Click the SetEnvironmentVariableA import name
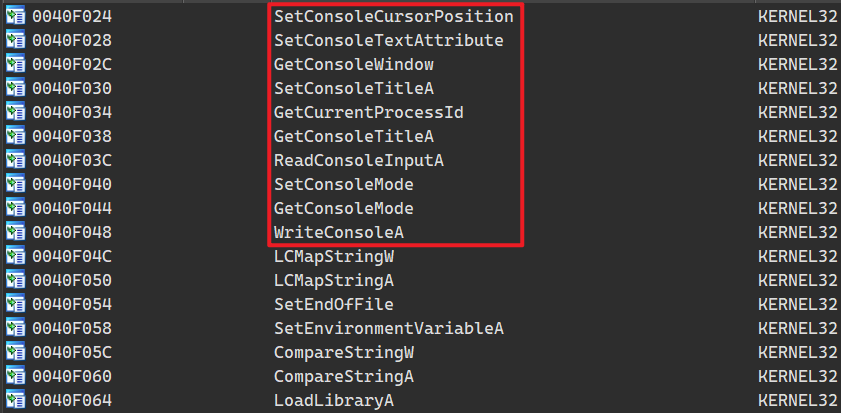 388,329
